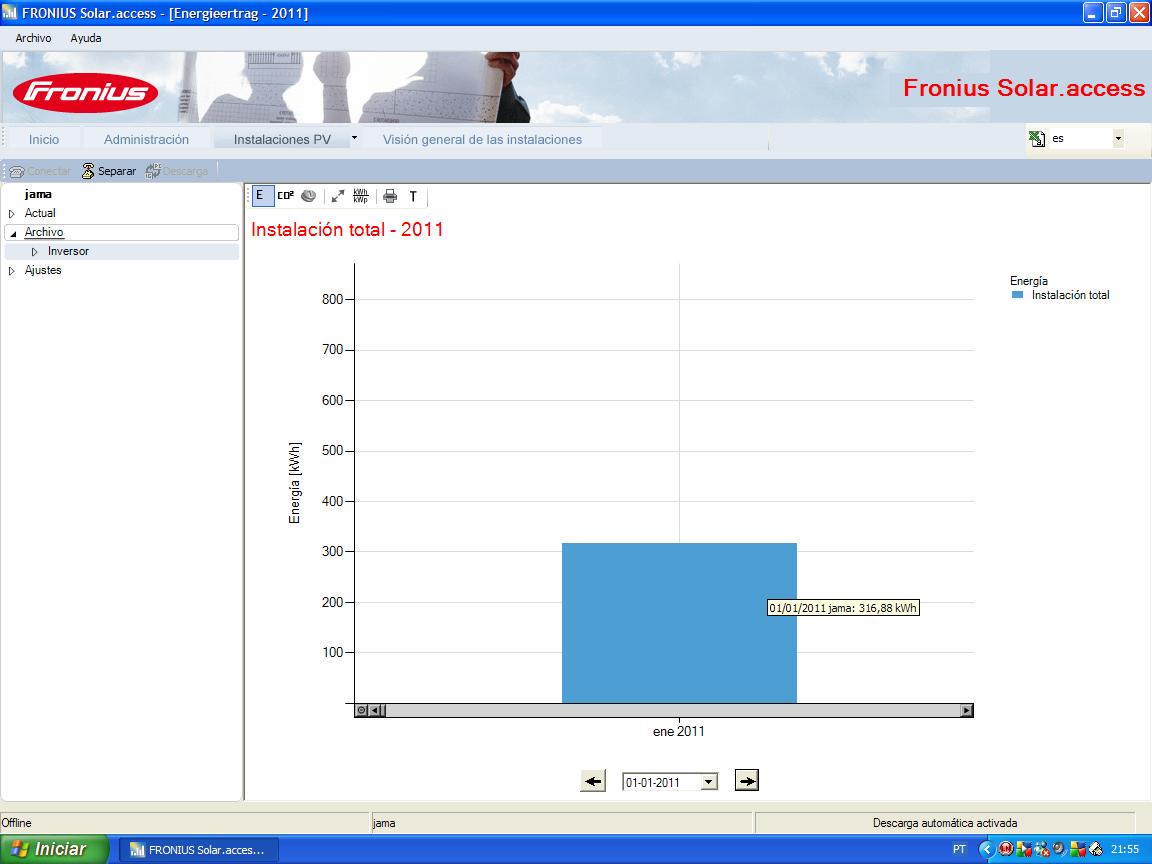The width and height of the screenshot is (1152, 864).
Task: Switch to CO2 savings view
Action: [x=285, y=195]
